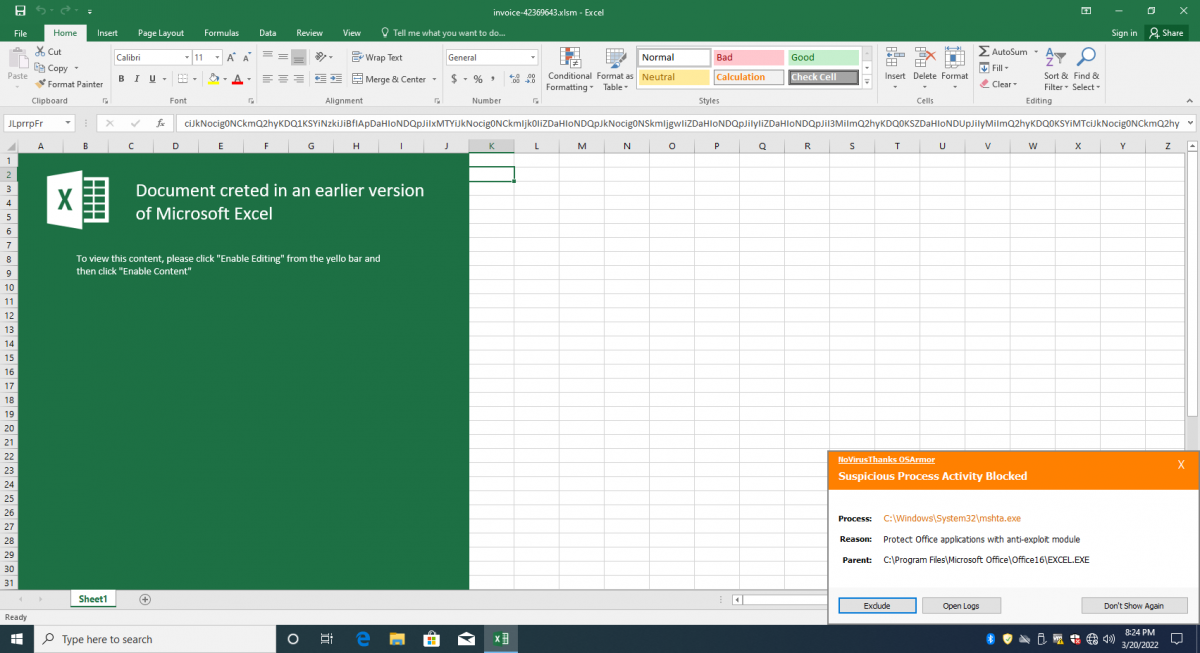Open the Page Layout tab
The width and height of the screenshot is (1200, 653).
[160, 33]
